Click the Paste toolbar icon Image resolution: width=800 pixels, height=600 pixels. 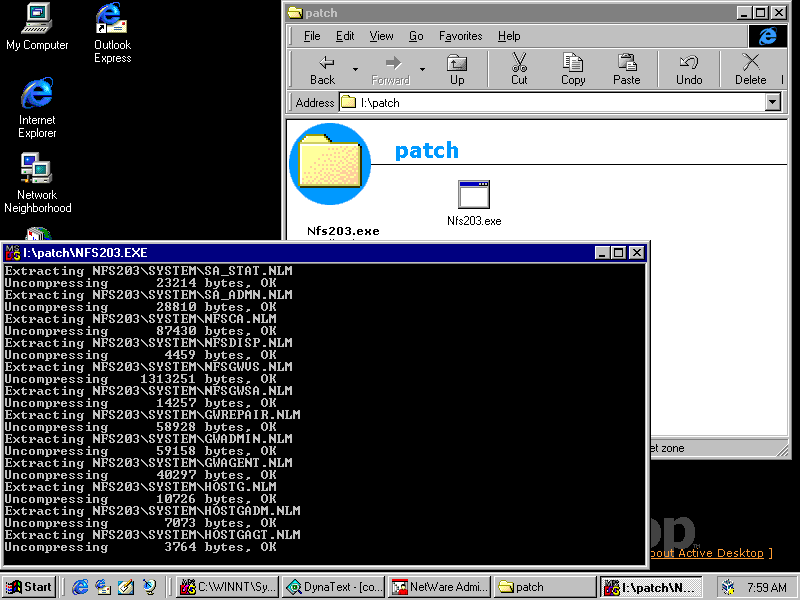coord(627,69)
